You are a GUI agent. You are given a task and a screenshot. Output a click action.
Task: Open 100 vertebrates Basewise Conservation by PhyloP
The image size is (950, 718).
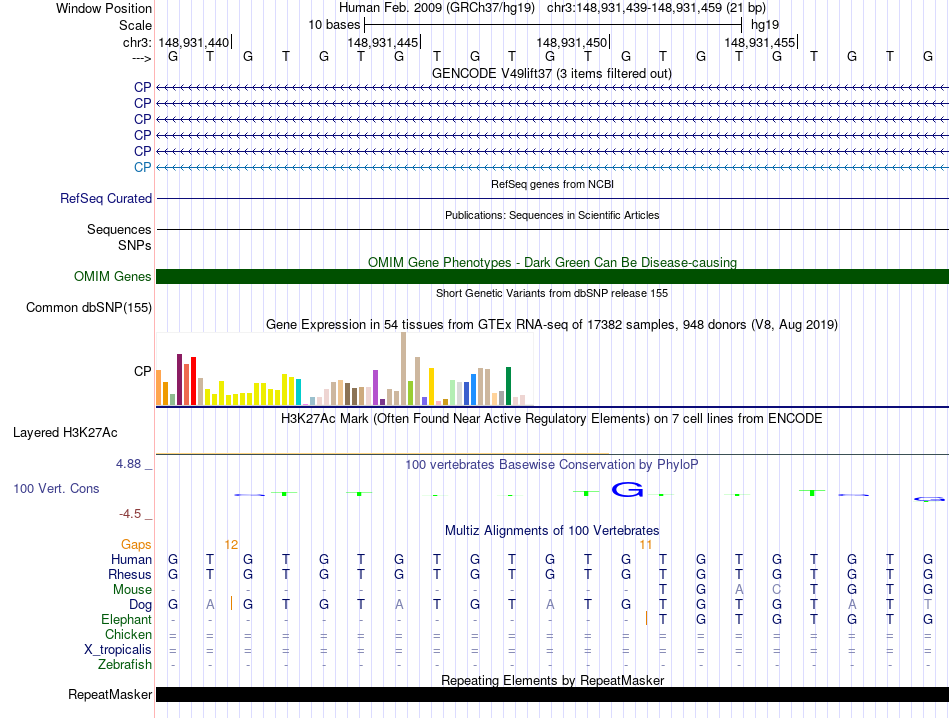[551, 465]
